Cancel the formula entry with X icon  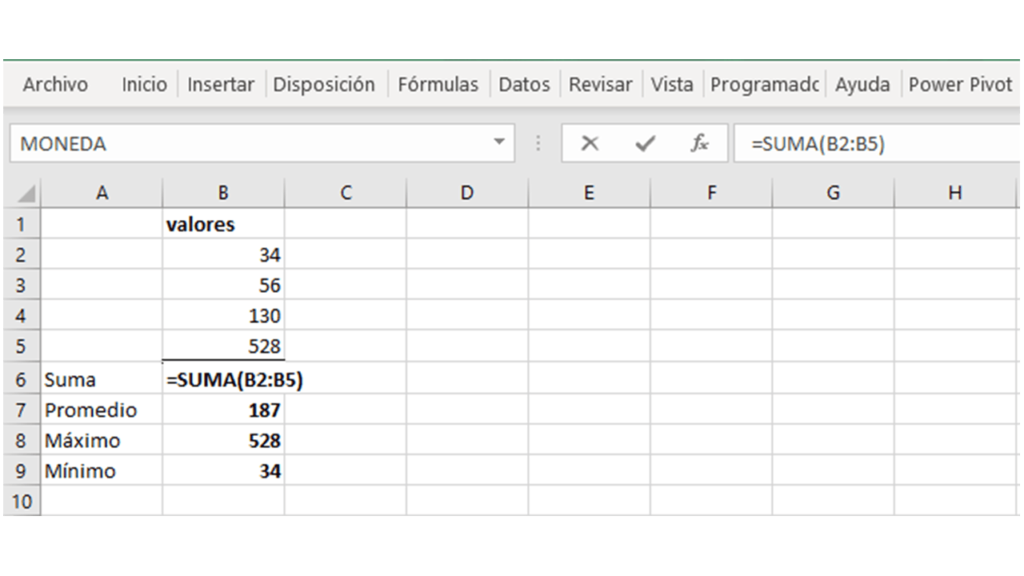click(590, 144)
